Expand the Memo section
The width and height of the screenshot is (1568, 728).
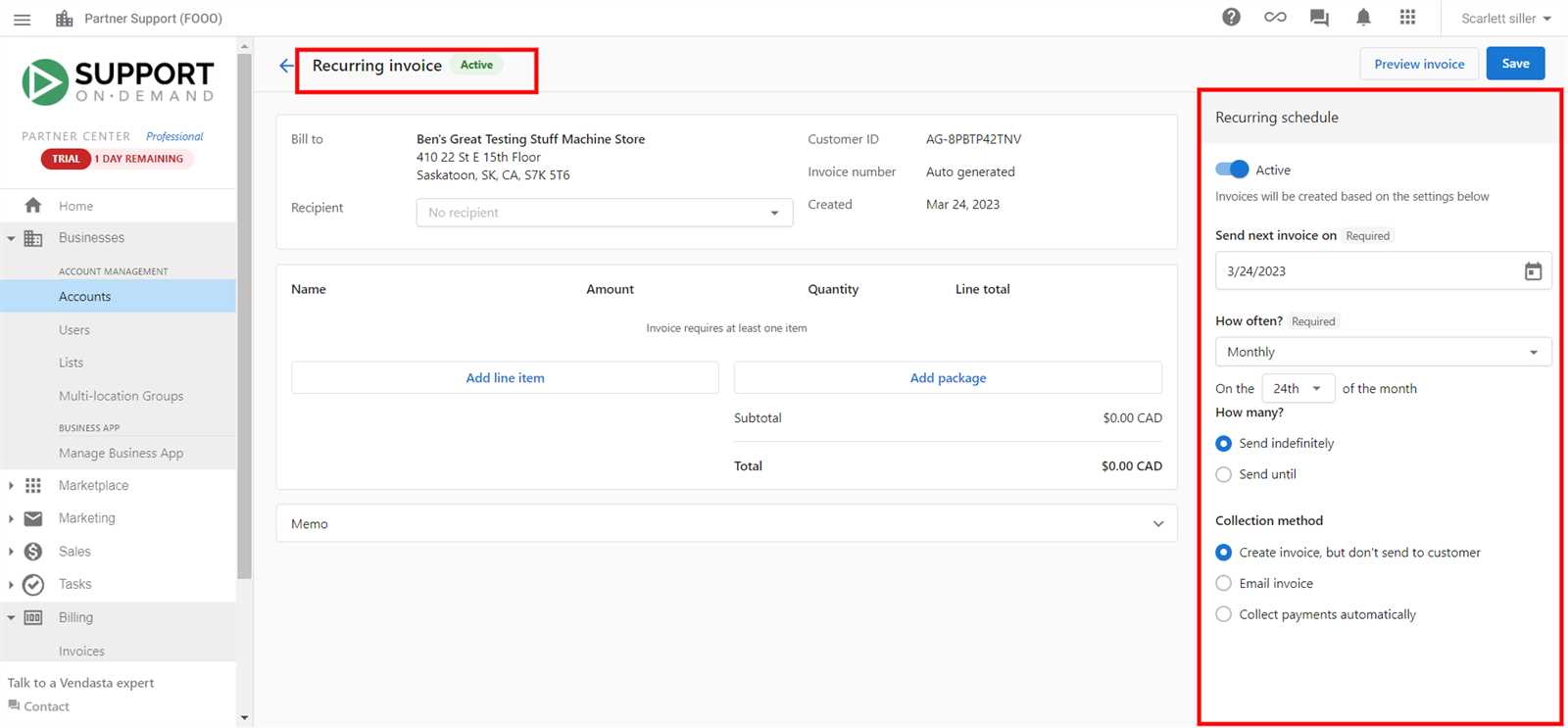pos(726,524)
